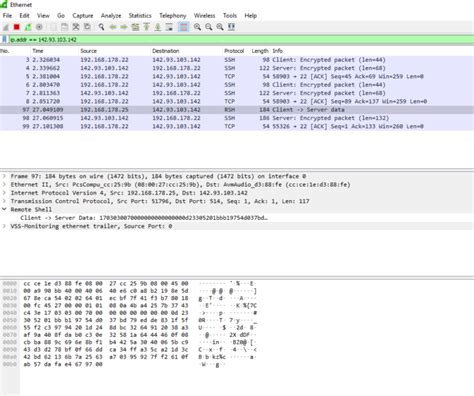Click the Client -> Server Data value line
The height and width of the screenshot is (396, 474).
pos(144,218)
